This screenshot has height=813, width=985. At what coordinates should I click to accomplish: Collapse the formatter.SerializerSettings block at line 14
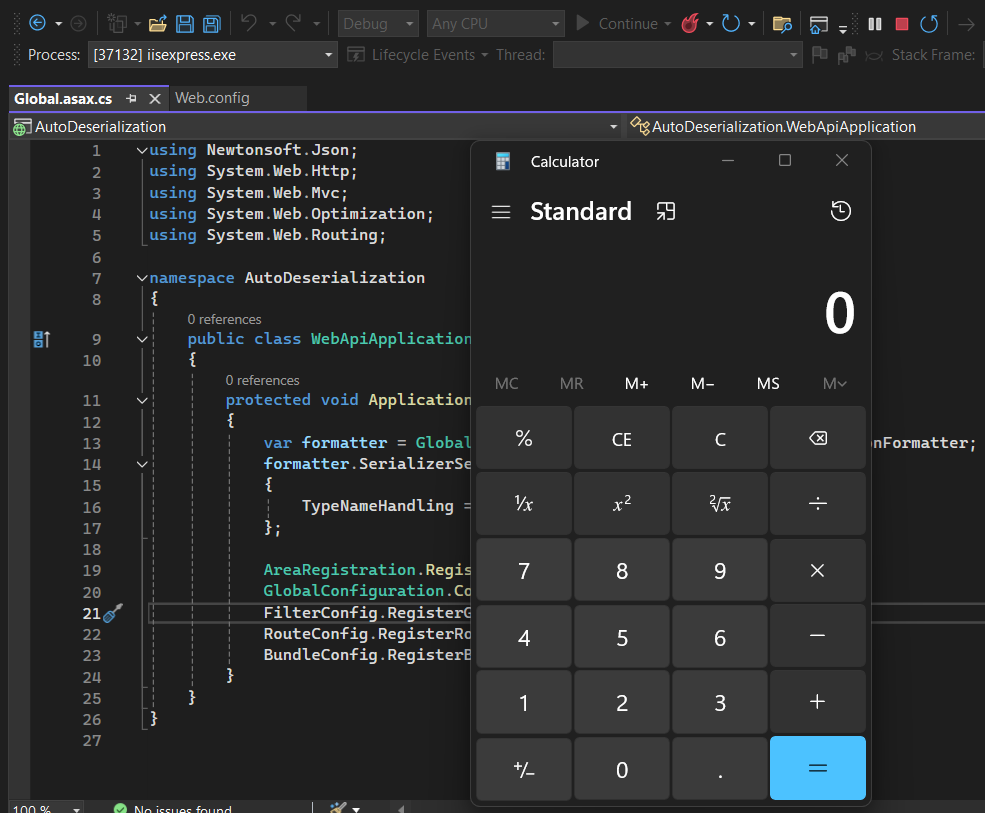point(142,464)
